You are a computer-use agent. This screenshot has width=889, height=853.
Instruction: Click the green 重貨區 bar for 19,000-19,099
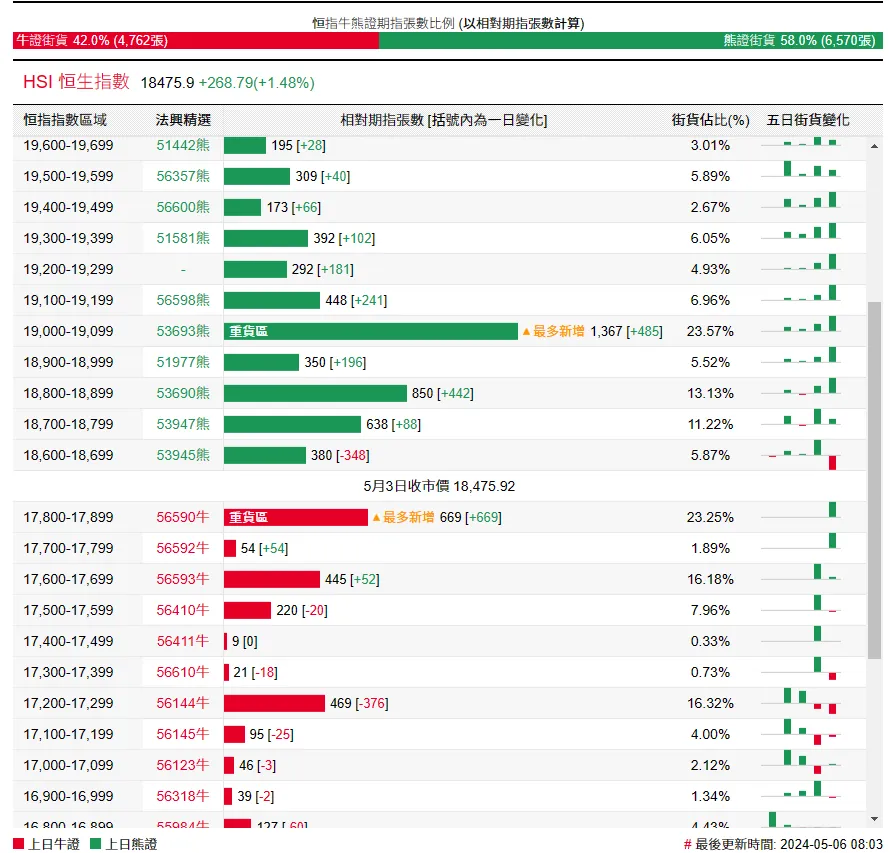coord(370,331)
